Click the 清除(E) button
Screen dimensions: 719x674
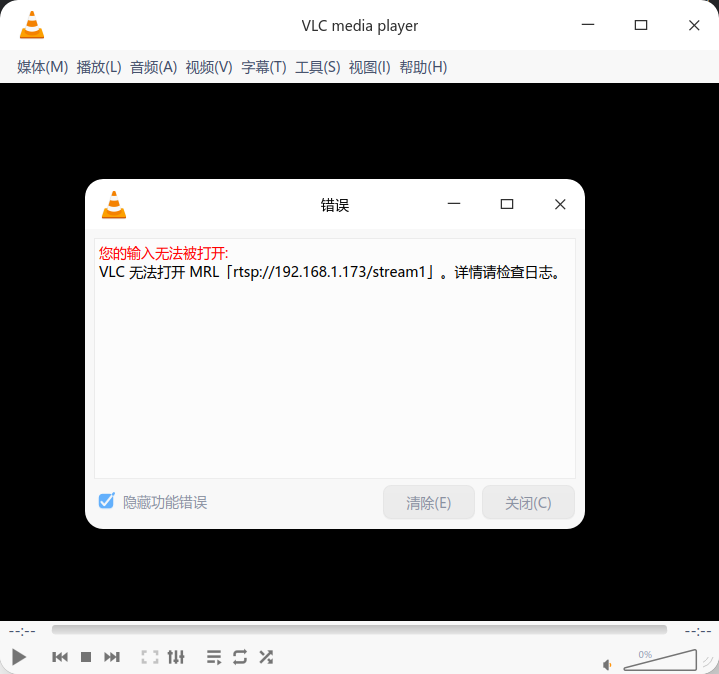point(429,503)
